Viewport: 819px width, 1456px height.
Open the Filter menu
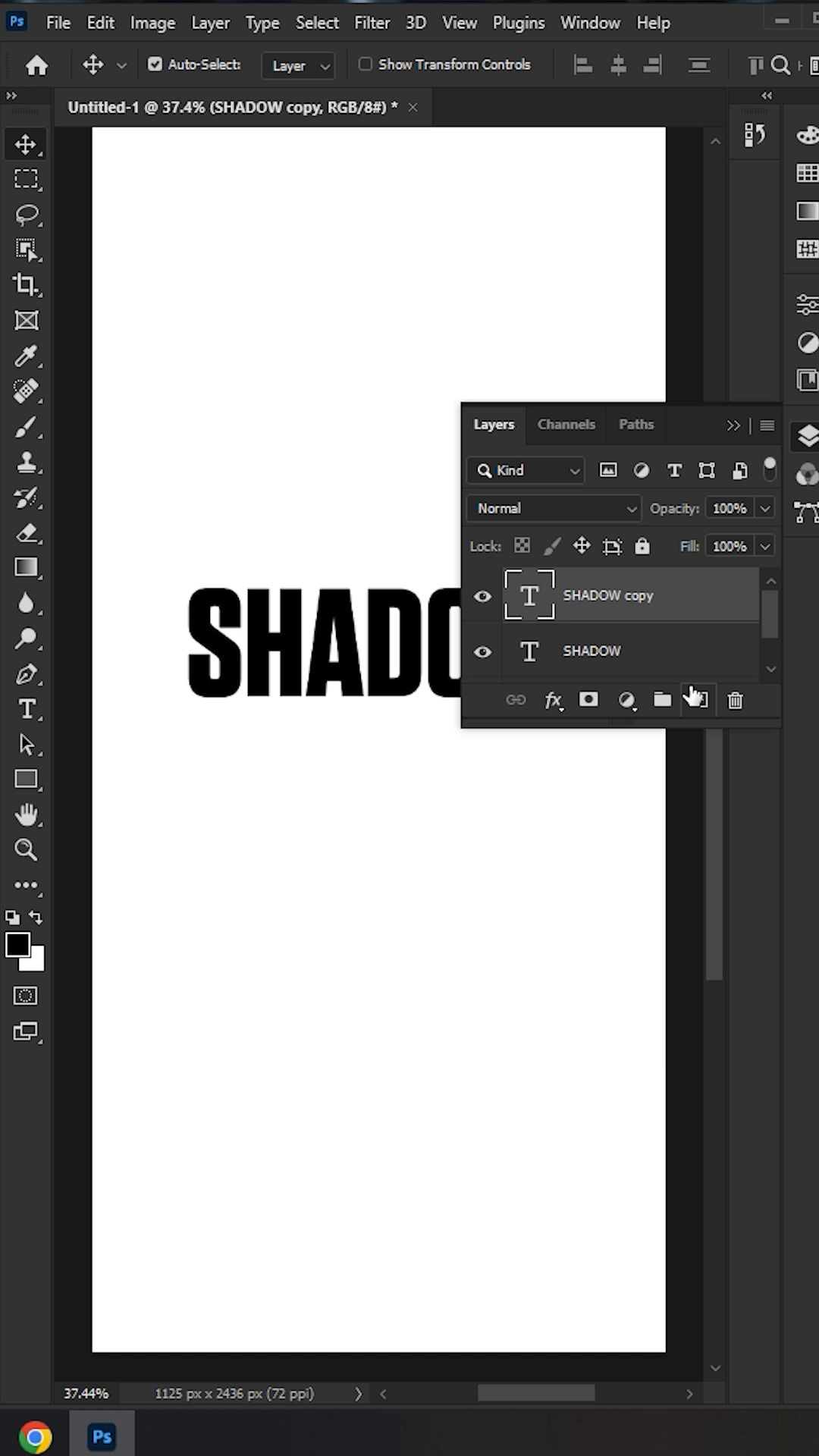(372, 23)
